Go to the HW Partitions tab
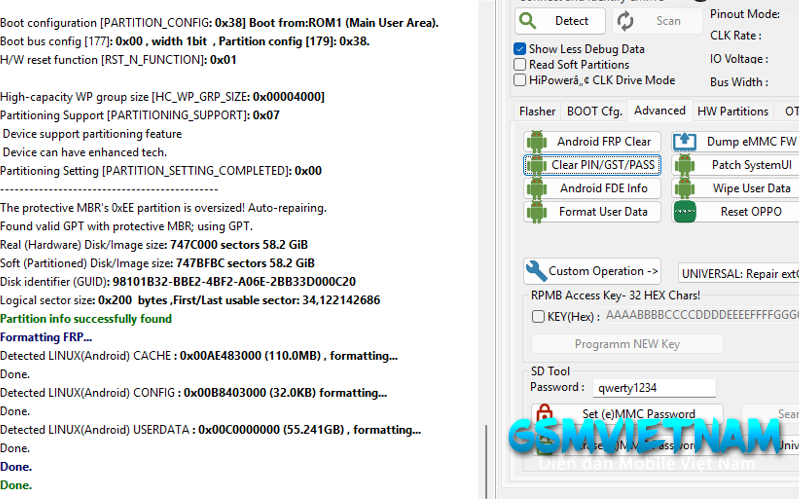The width and height of the screenshot is (799, 499). (732, 111)
